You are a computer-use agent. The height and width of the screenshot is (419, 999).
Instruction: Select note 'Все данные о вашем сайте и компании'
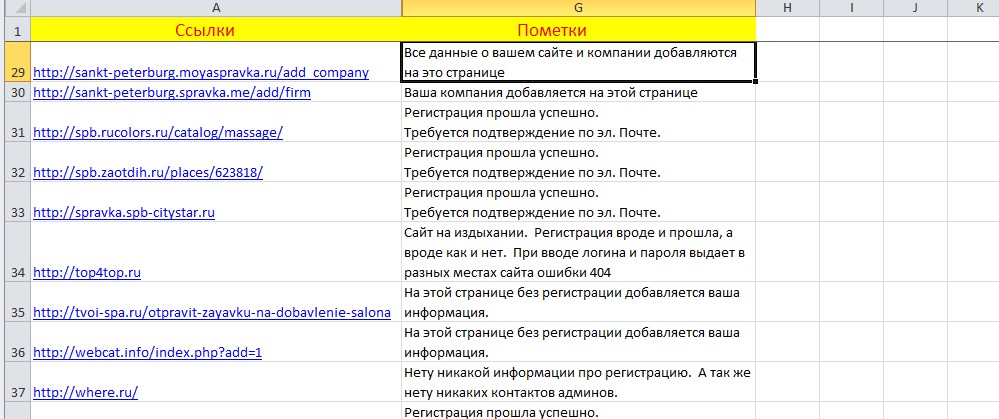579,62
